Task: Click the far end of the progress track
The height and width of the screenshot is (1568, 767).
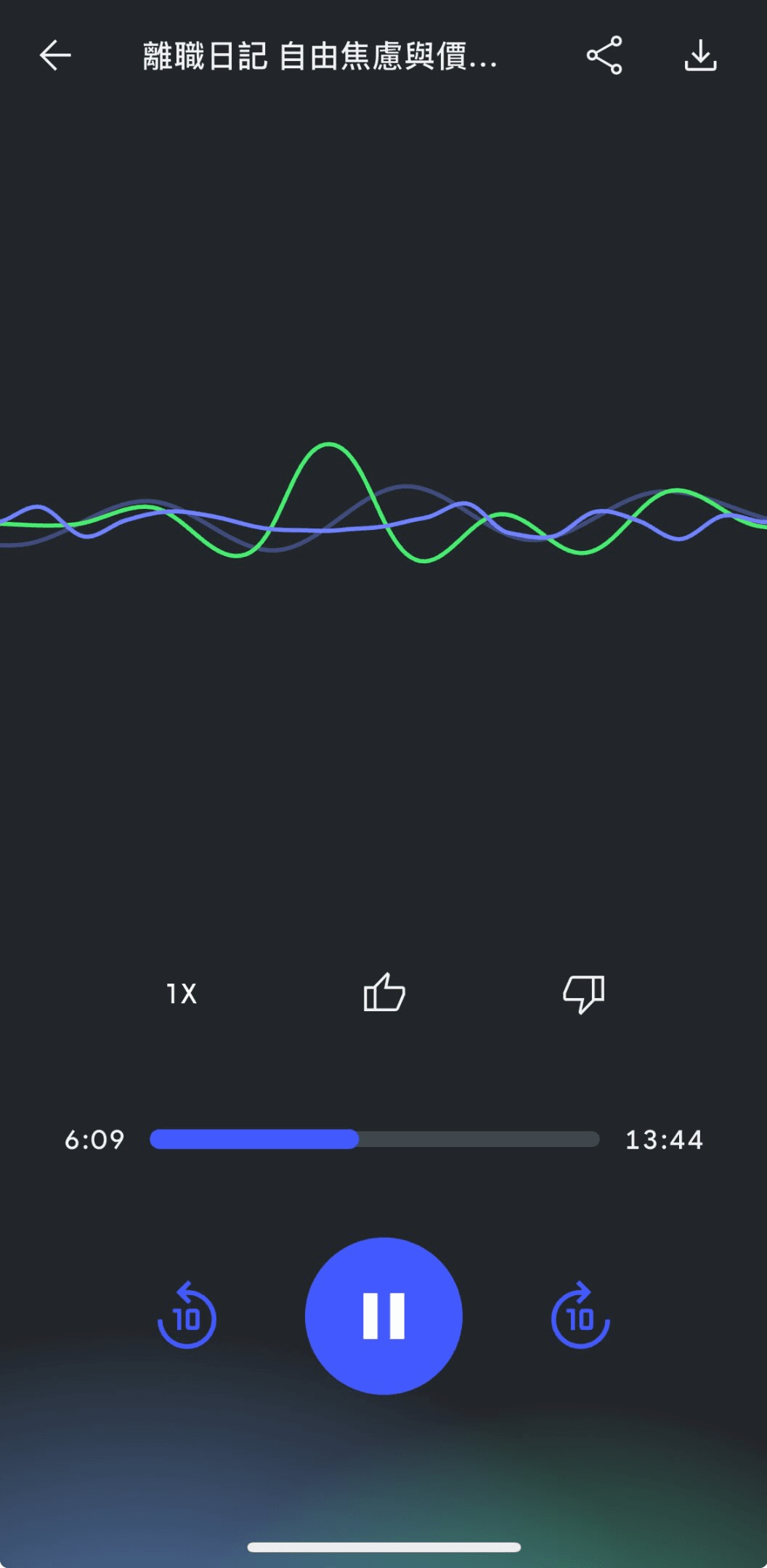Action: 596,1139
